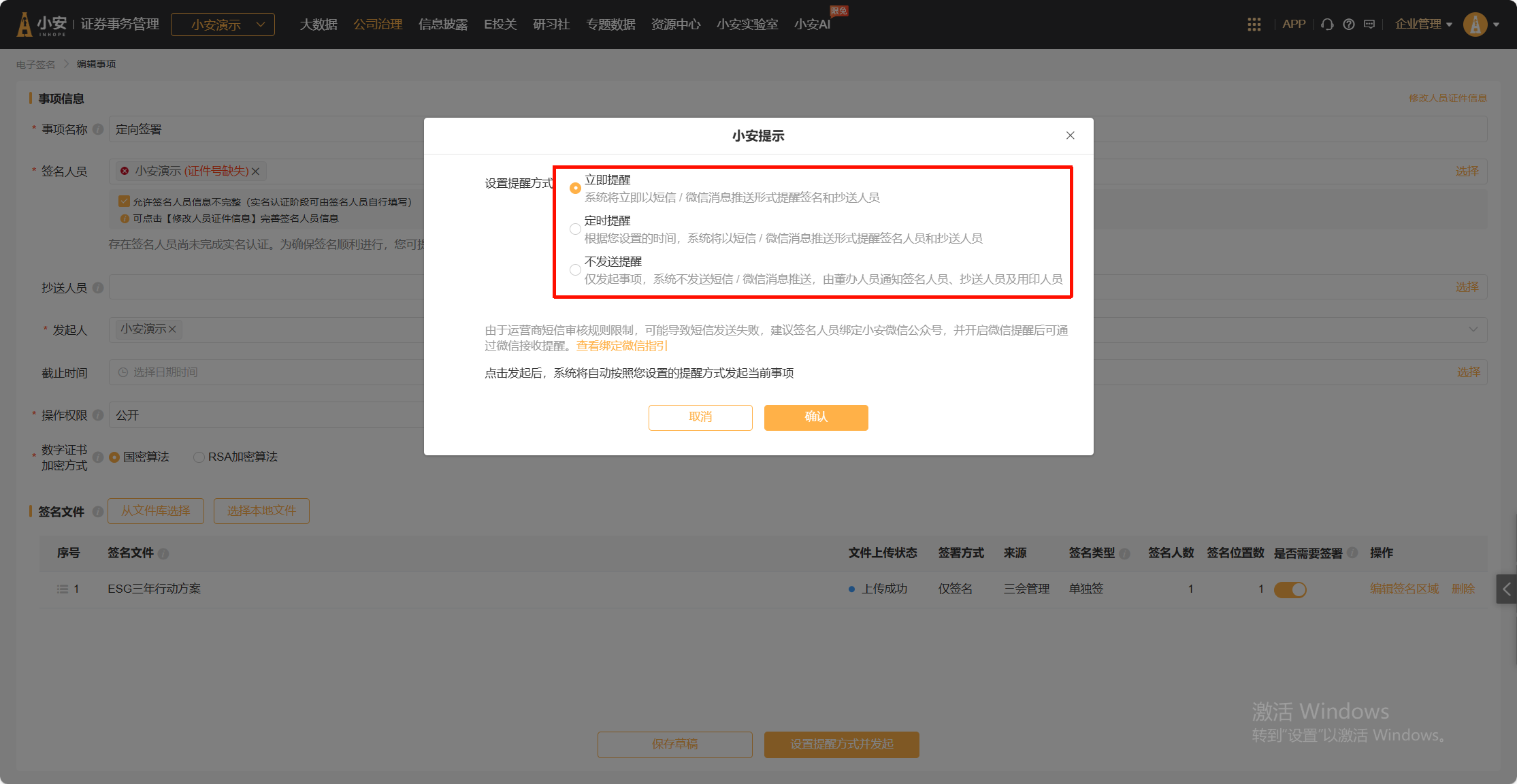The image size is (1517, 784).
Task: Click the side panel collapse arrow
Action: tap(1506, 589)
